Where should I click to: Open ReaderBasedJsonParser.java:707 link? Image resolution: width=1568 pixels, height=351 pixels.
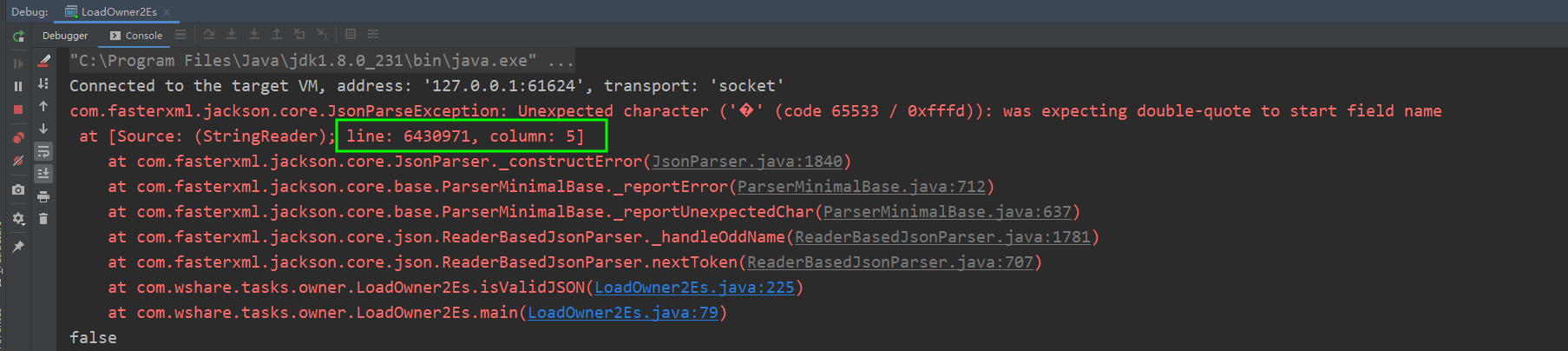[890, 262]
